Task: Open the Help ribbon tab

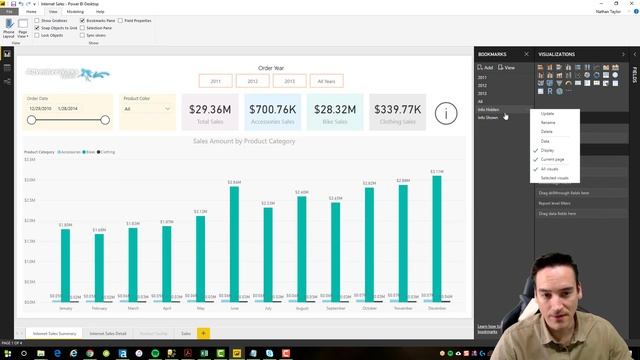Action: (100, 11)
